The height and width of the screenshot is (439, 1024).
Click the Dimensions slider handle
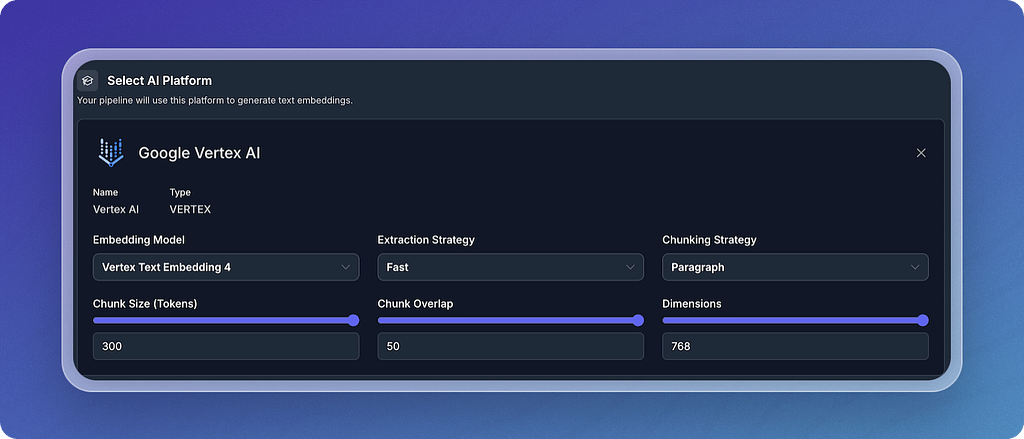[x=923, y=320]
